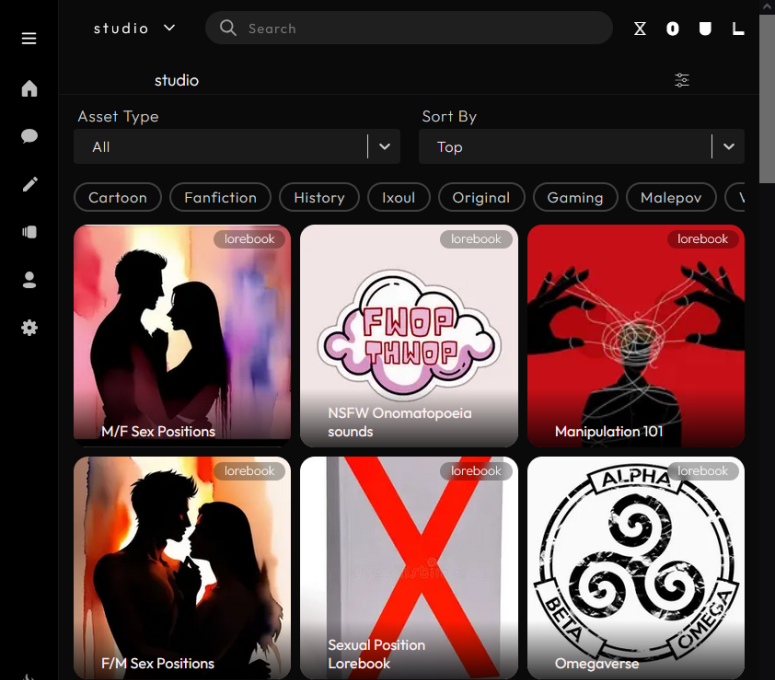Select the History tag chip
The image size is (775, 680).
pos(319,198)
